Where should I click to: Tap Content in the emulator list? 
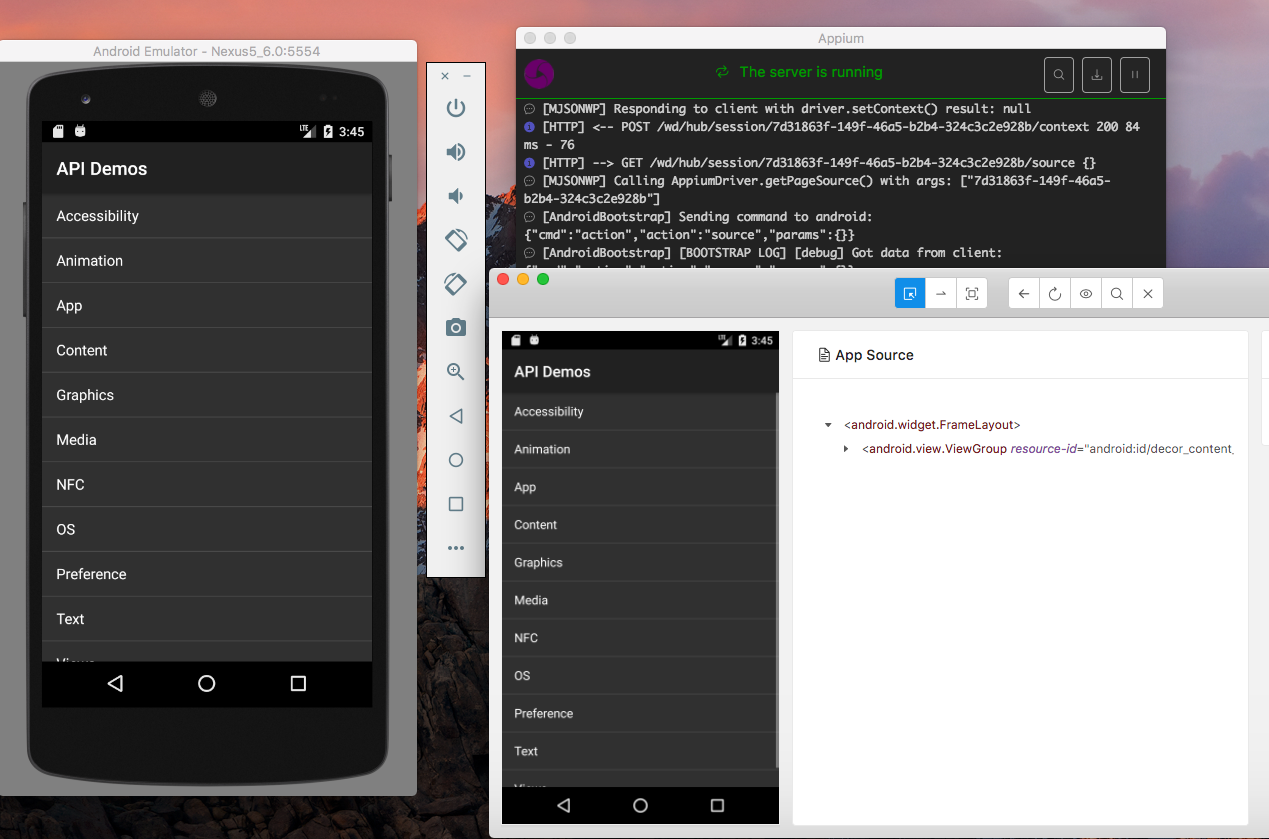(207, 350)
